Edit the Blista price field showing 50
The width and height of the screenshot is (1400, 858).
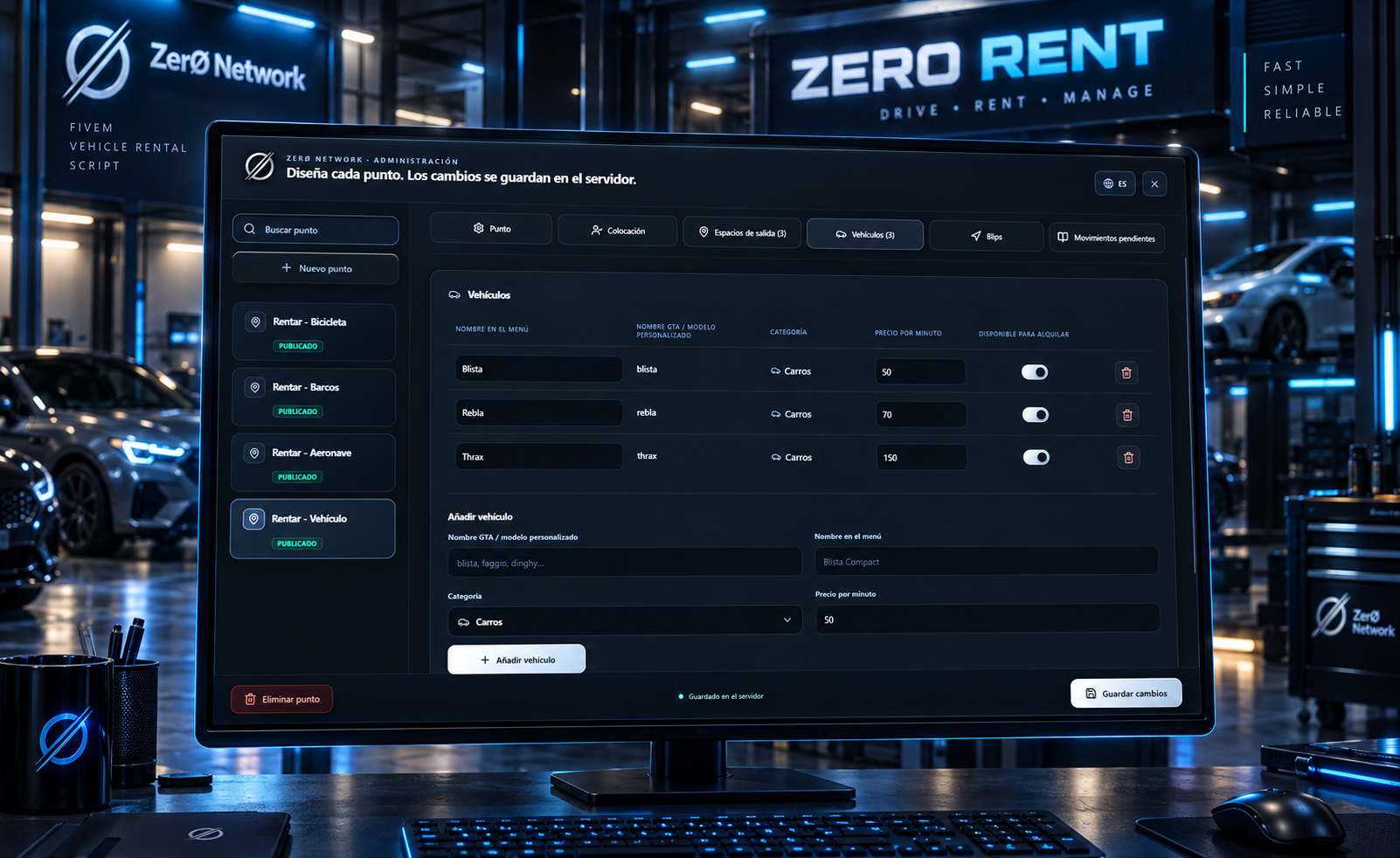pyautogui.click(x=920, y=372)
